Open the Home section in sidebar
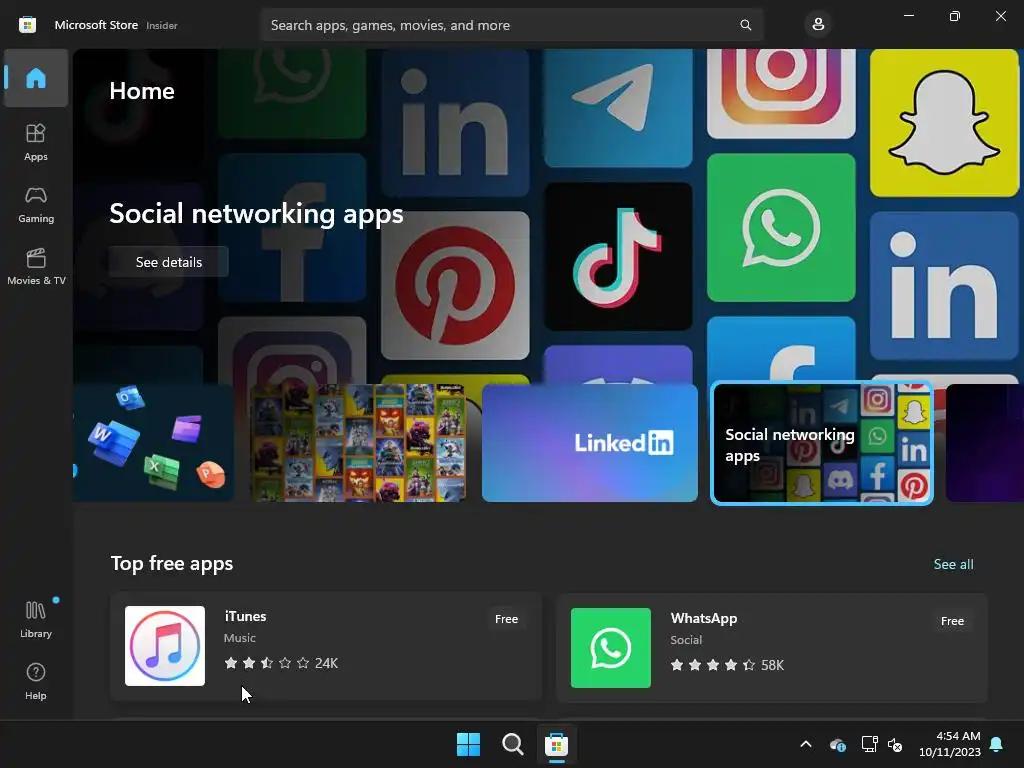 coord(36,78)
